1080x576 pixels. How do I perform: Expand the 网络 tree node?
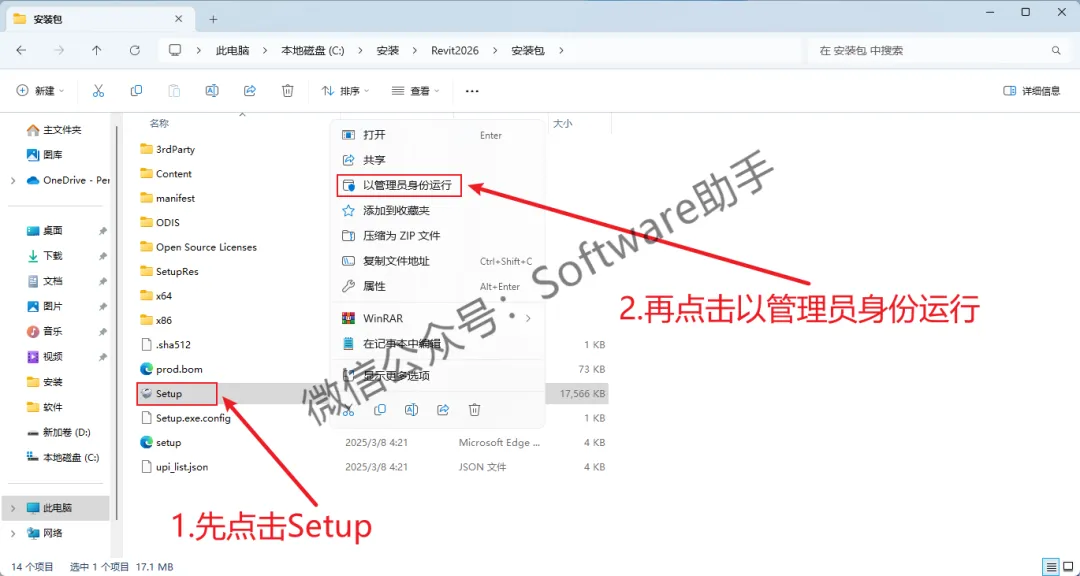(12, 533)
